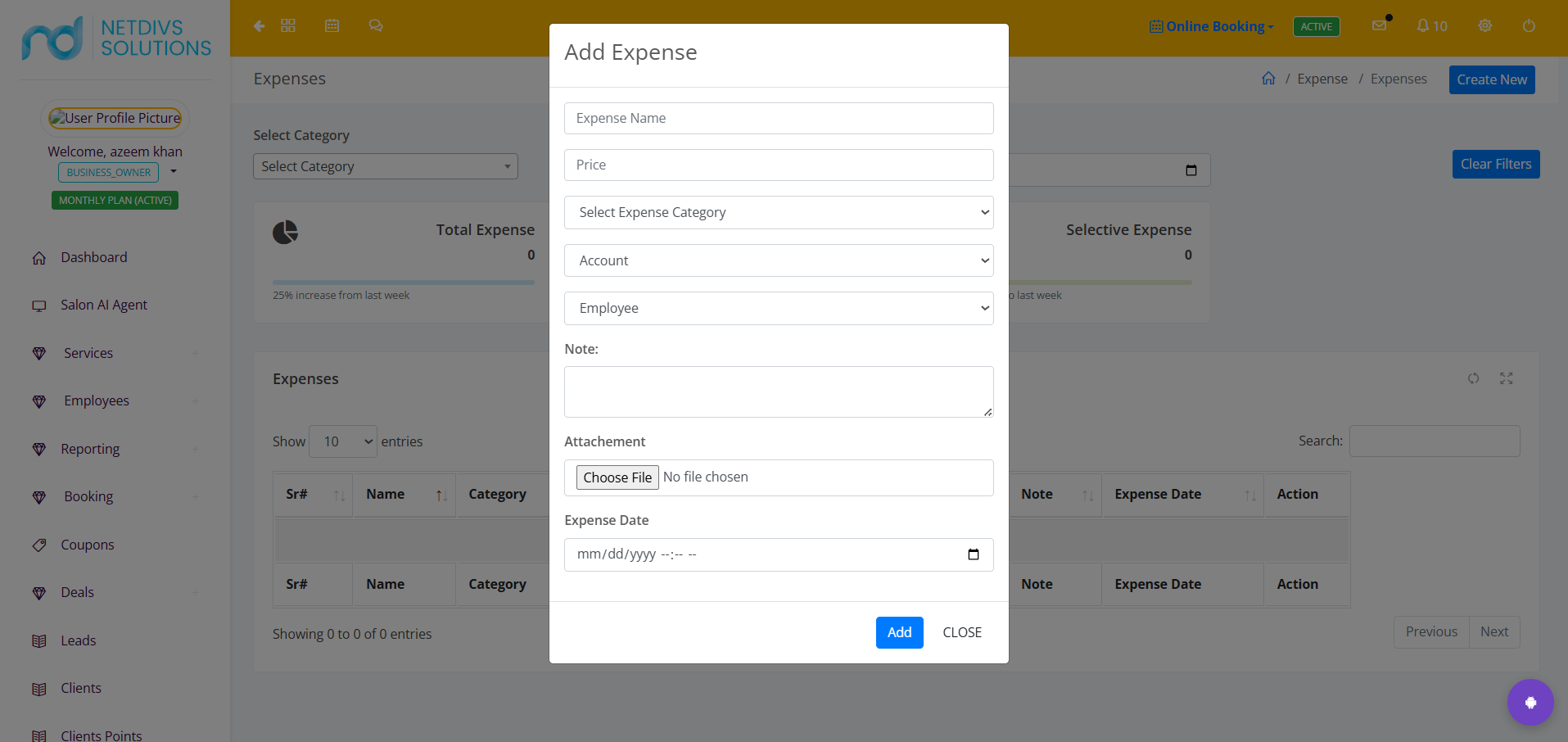Click the Next pagination button

pyautogui.click(x=1494, y=631)
